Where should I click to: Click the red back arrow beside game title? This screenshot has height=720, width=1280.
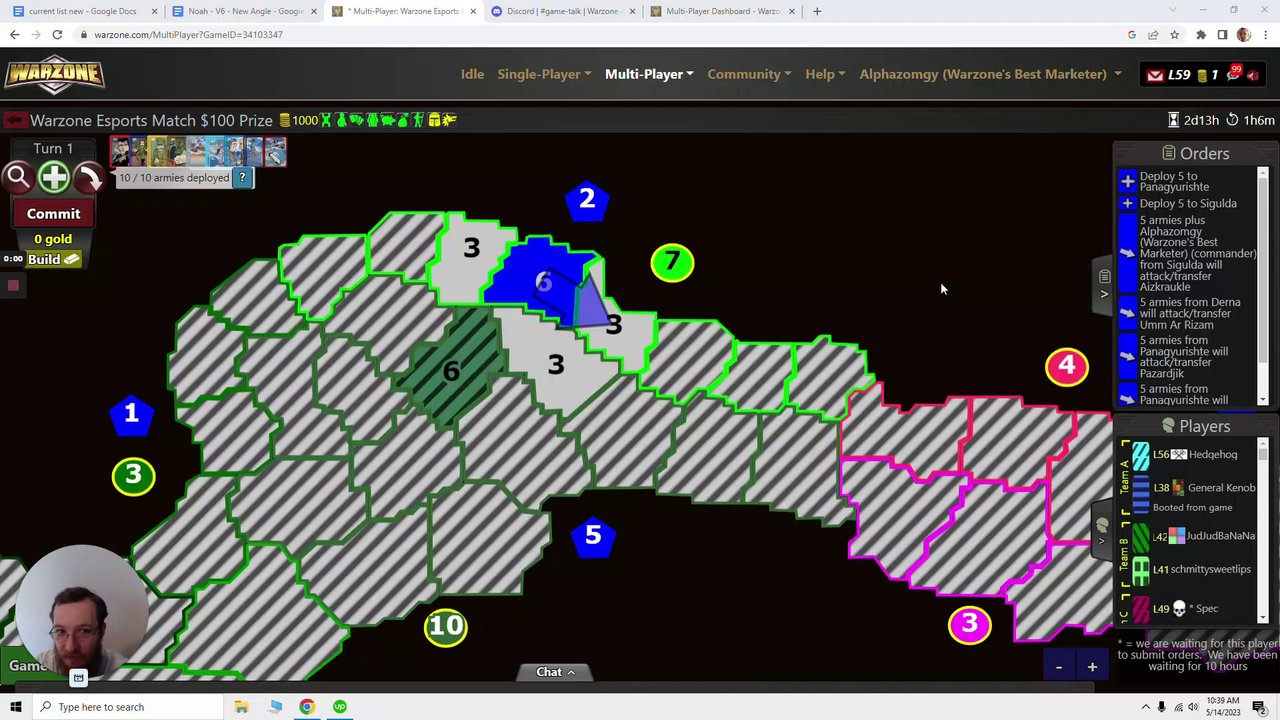click(14, 120)
